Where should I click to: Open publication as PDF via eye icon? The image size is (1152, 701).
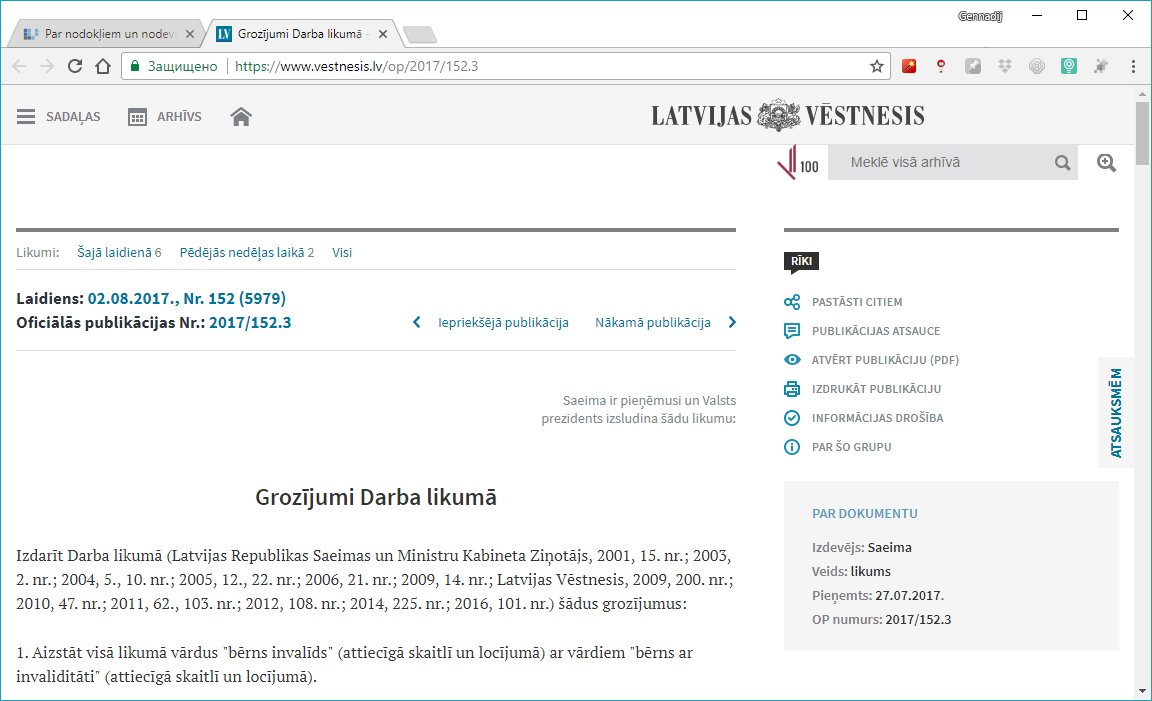click(x=792, y=360)
